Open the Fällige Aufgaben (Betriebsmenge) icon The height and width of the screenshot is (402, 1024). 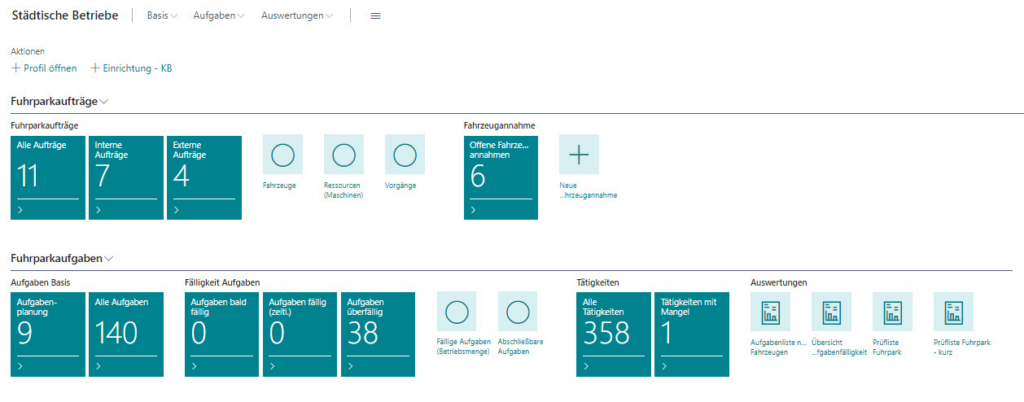[457, 312]
